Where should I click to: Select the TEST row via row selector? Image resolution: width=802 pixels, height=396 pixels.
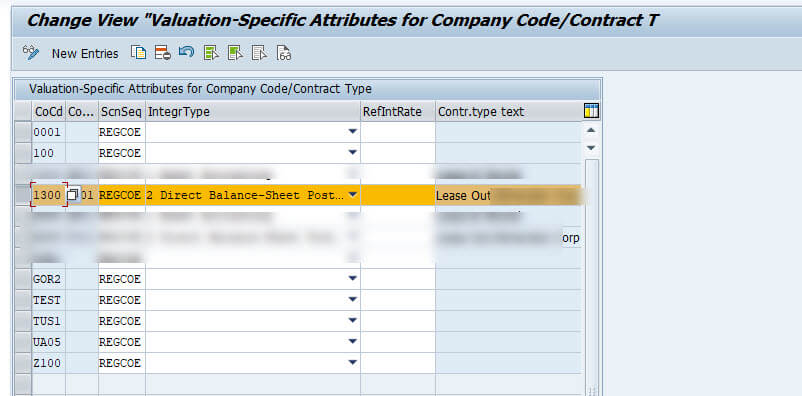click(x=23, y=300)
